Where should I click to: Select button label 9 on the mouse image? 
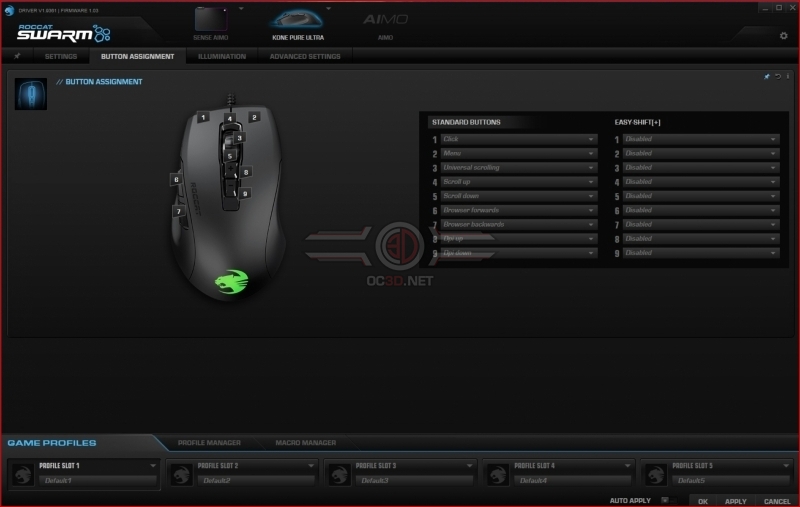[x=245, y=194]
